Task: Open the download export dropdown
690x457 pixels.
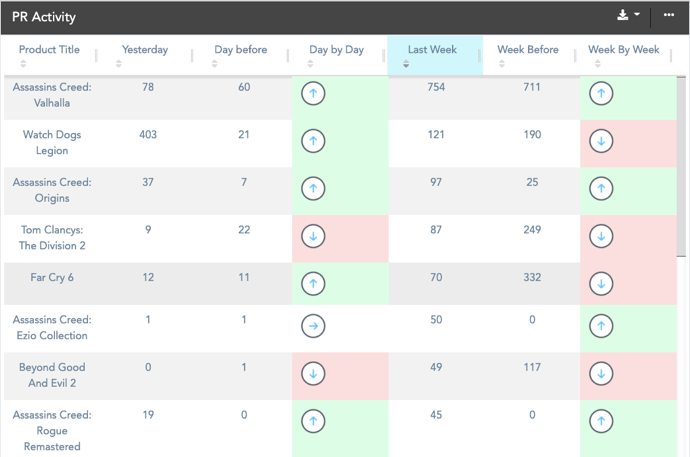Action: [x=628, y=16]
